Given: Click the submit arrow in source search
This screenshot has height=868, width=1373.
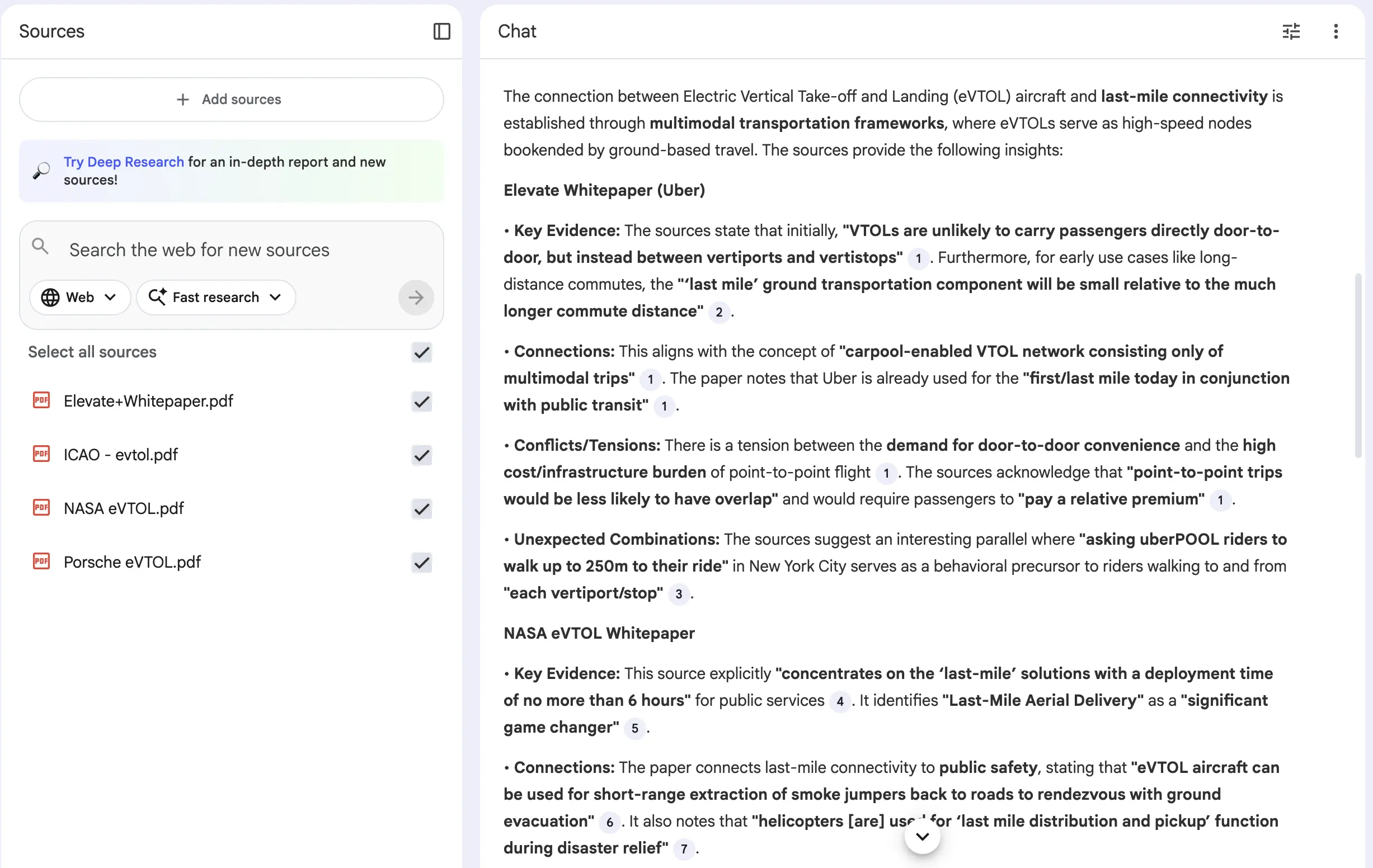Looking at the screenshot, I should [x=416, y=297].
